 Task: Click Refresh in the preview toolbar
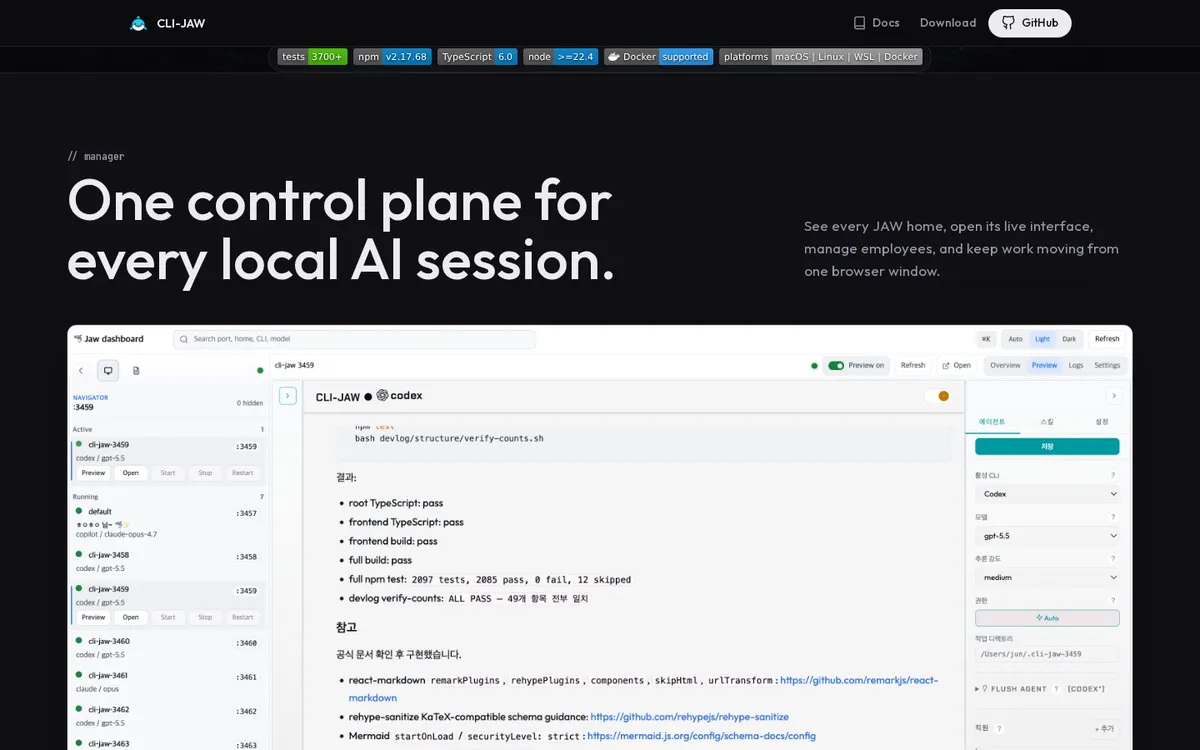pyautogui.click(x=913, y=365)
